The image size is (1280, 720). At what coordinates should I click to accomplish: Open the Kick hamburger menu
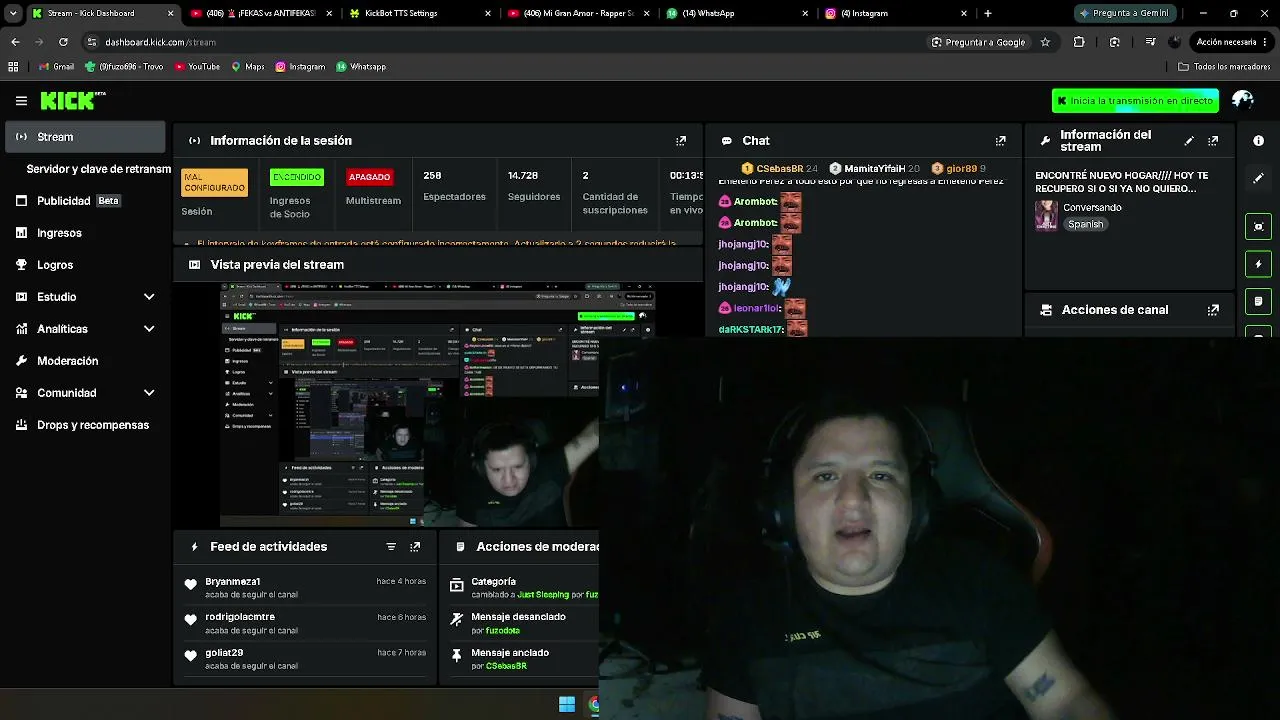tap(21, 101)
